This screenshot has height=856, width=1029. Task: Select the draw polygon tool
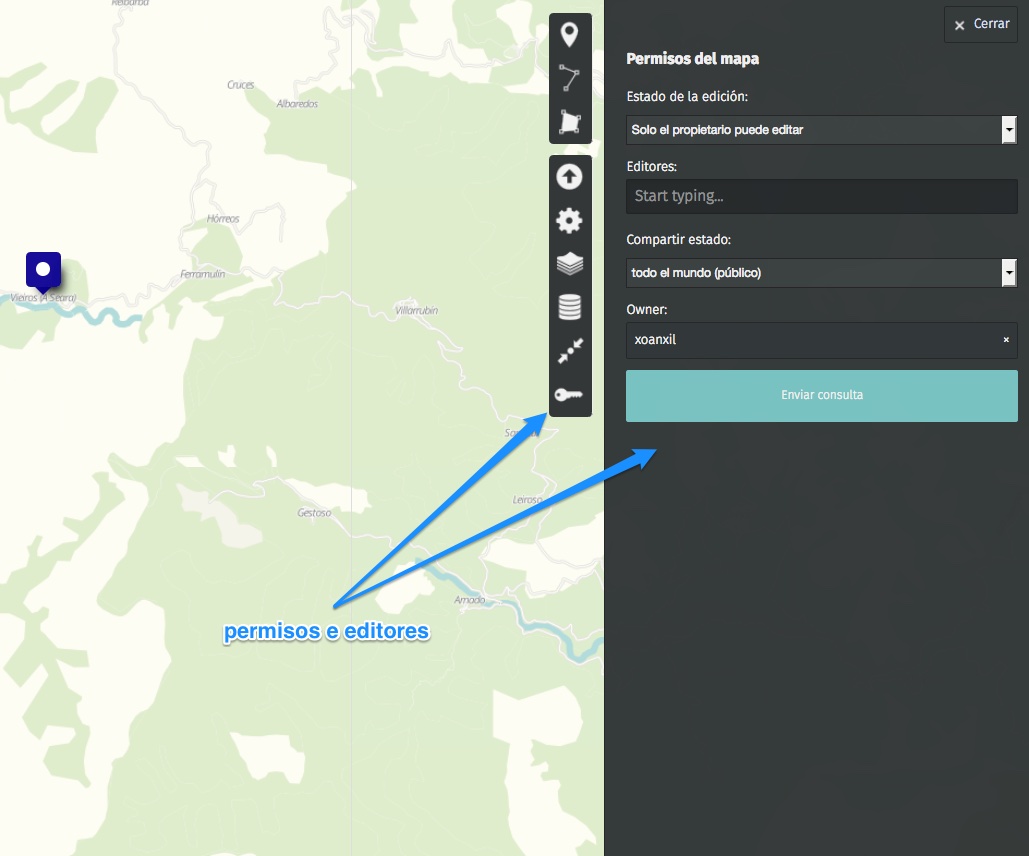click(x=569, y=121)
